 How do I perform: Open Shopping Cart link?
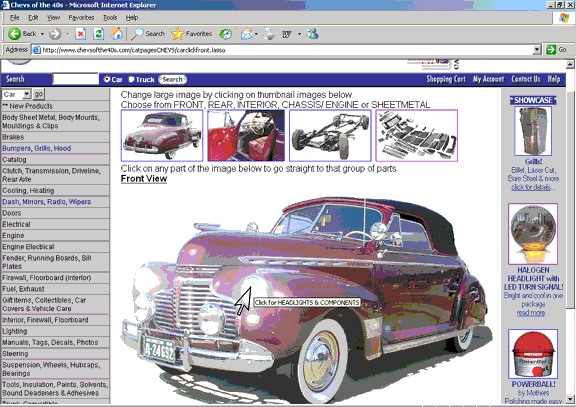coord(446,79)
